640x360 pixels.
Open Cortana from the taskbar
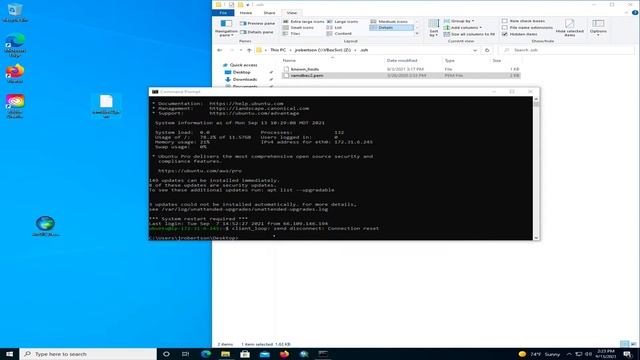[166, 354]
